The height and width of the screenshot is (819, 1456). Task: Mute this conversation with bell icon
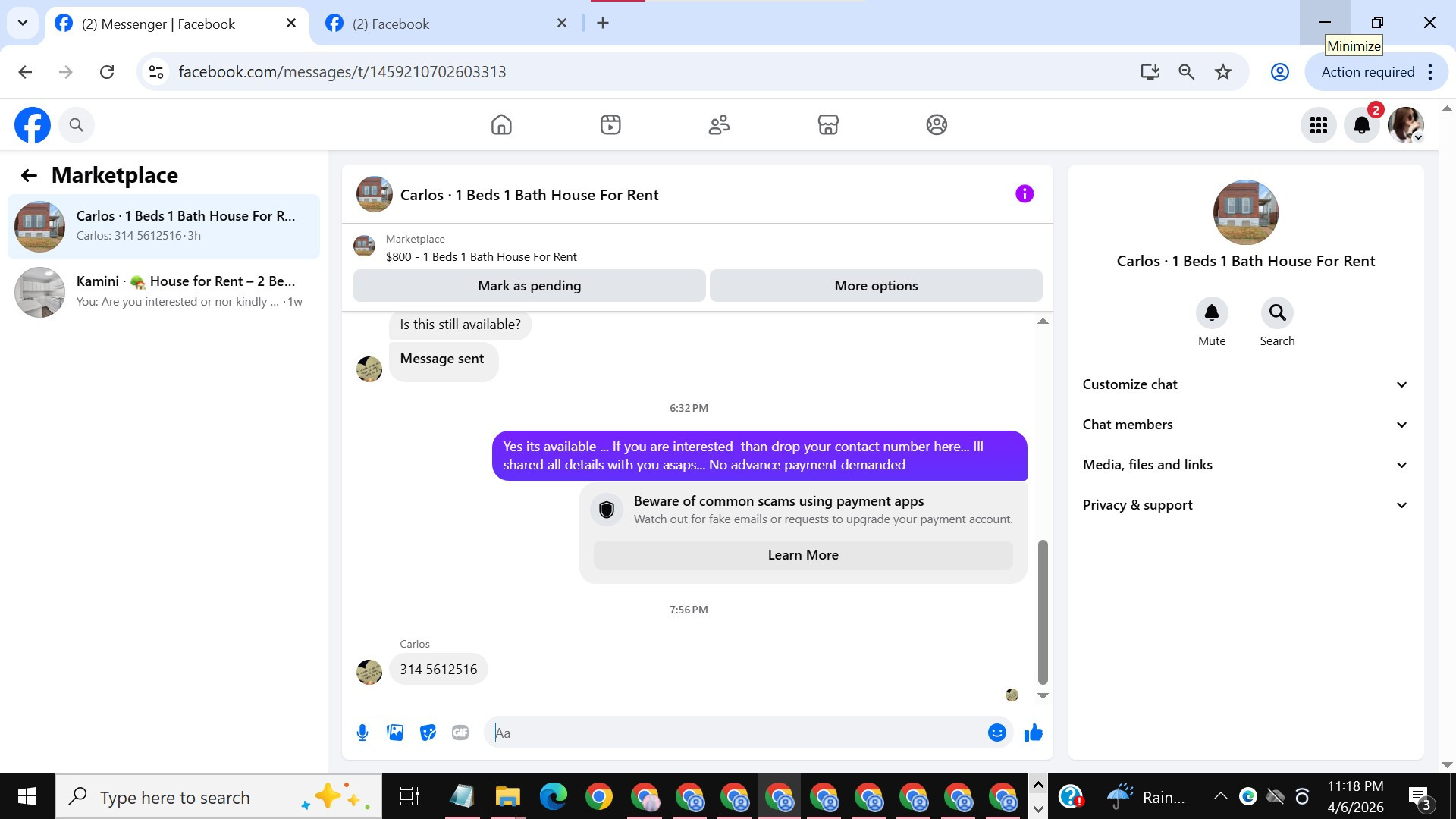(x=1212, y=312)
